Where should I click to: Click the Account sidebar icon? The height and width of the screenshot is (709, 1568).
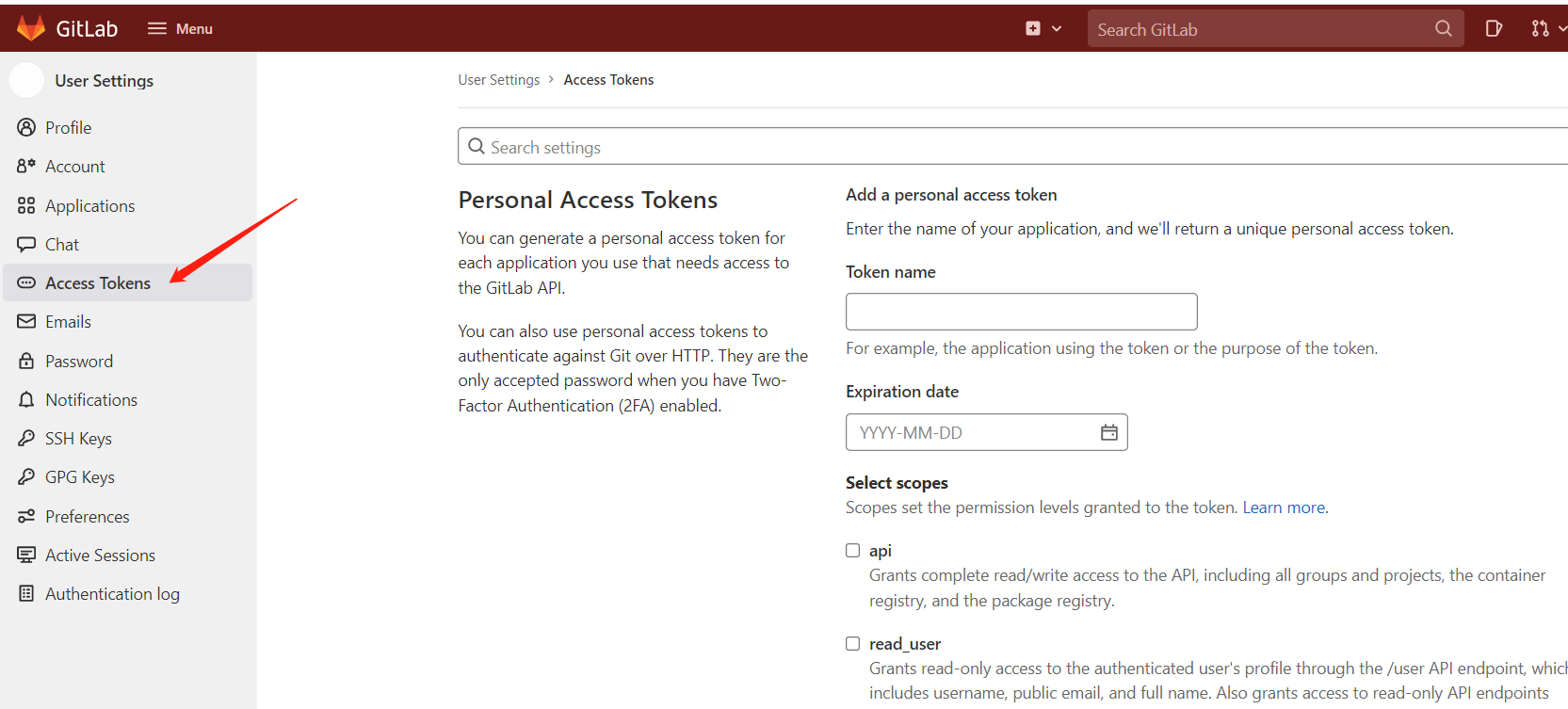click(26, 167)
